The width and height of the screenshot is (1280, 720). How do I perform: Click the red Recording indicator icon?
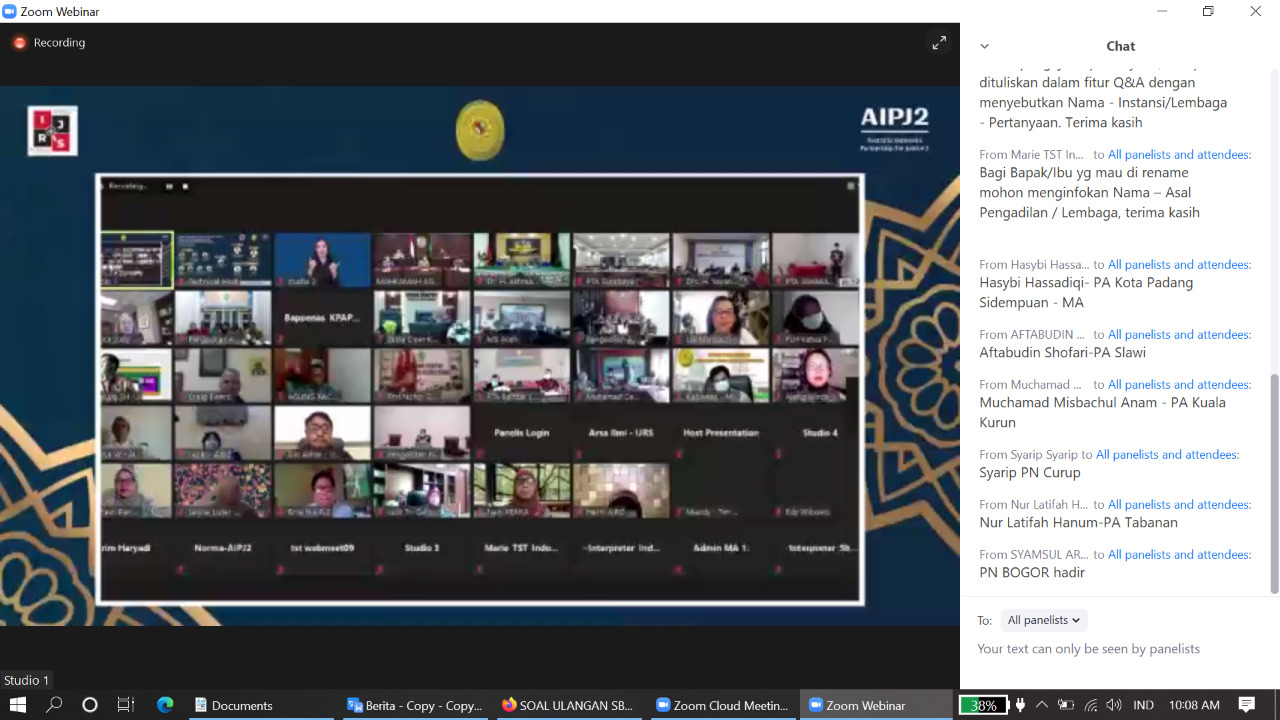pyautogui.click(x=20, y=43)
